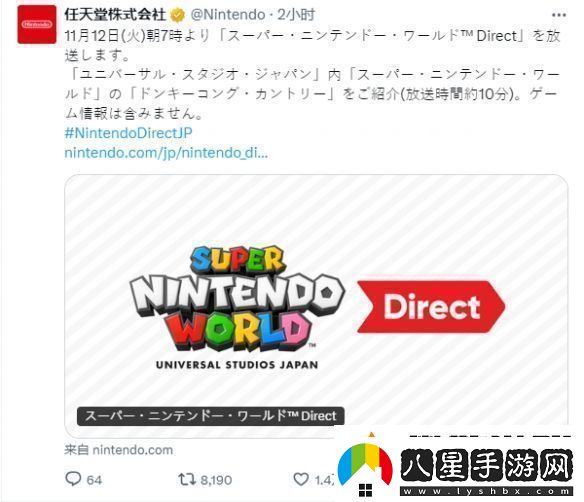This screenshot has height=502, width=584.
Task: Click the reply speech bubble icon
Action: coord(73,479)
